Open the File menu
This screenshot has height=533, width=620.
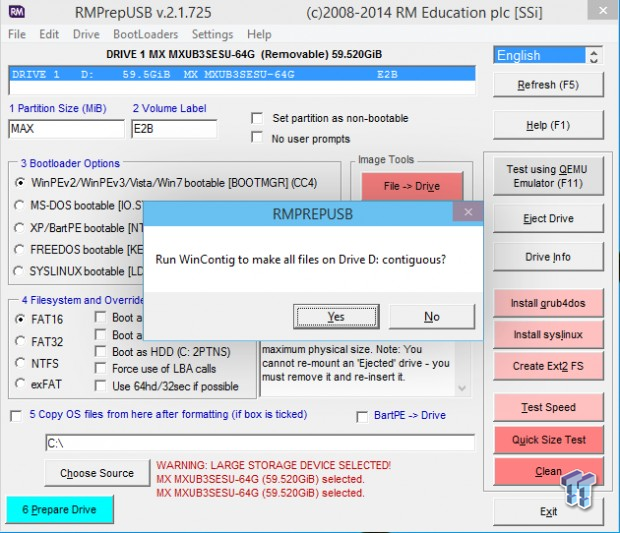click(17, 34)
